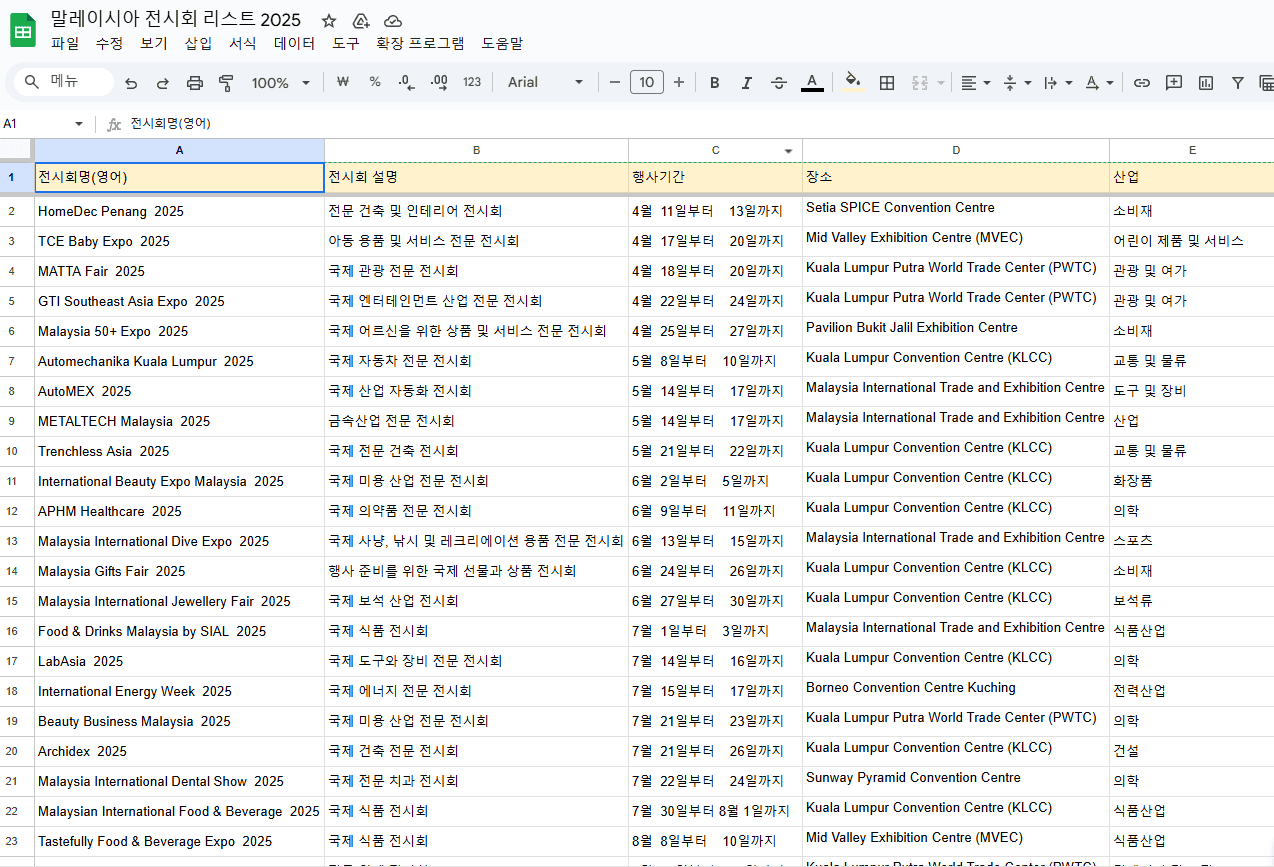Print the spreadsheet
Viewport: 1274px width, 867px height.
[195, 83]
